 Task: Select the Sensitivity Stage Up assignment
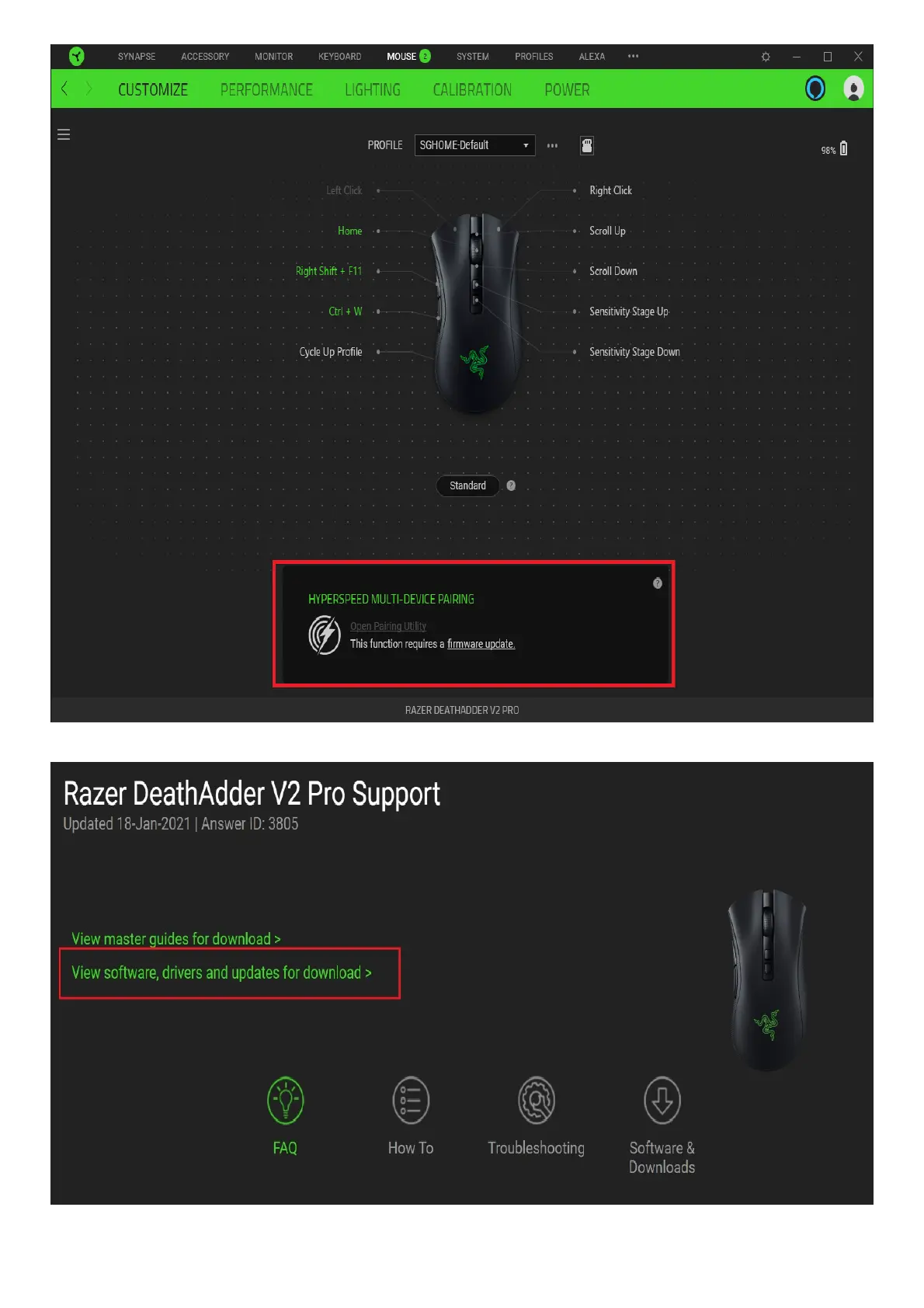(628, 311)
